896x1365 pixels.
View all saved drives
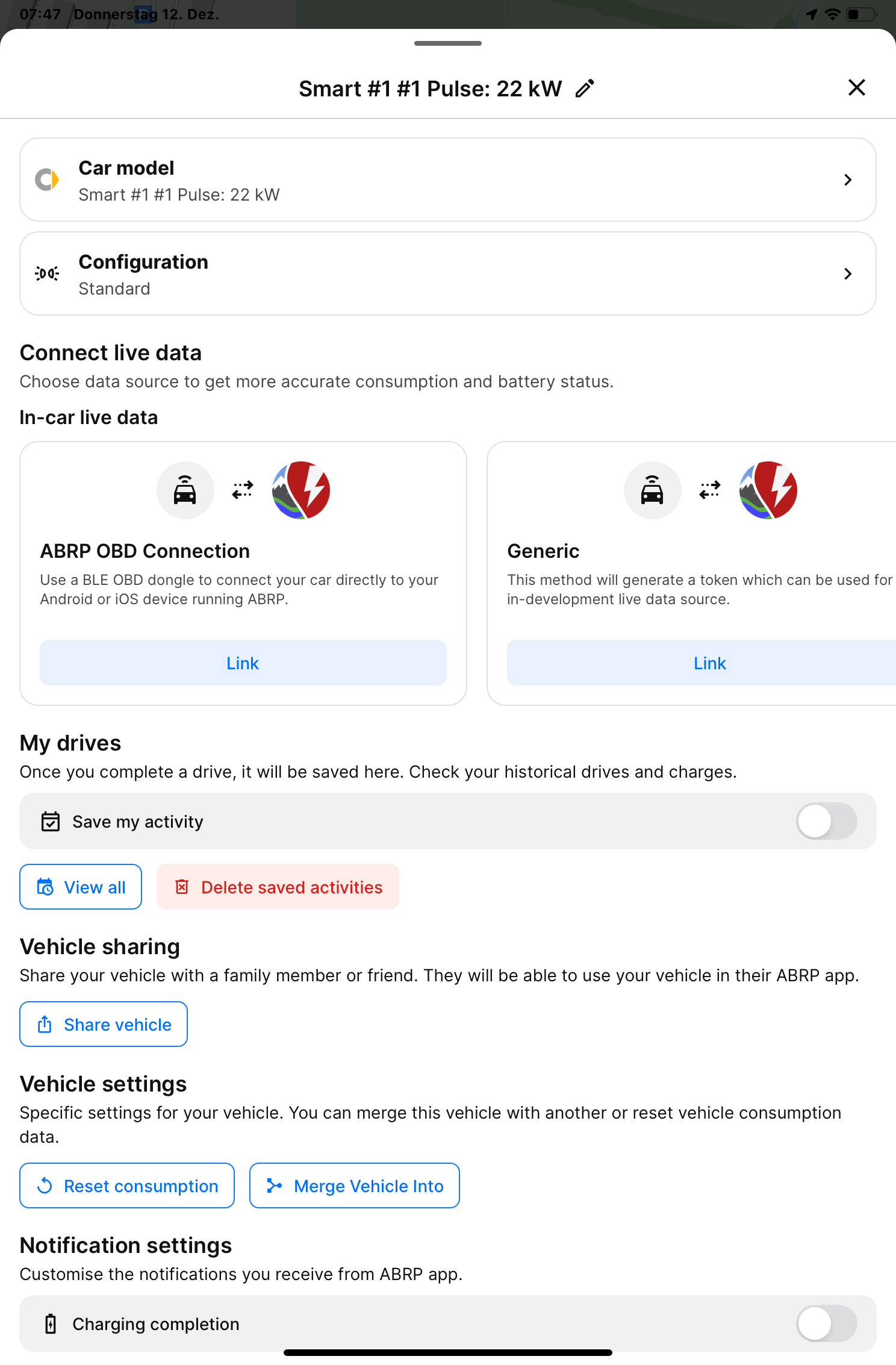(x=81, y=887)
